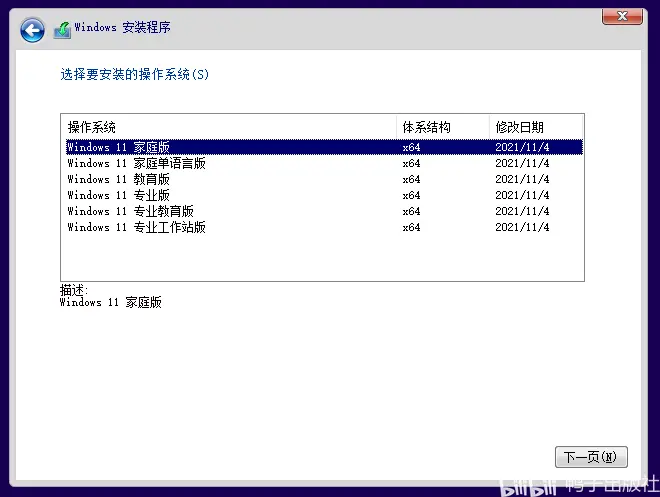This screenshot has width=660, height=497.
Task: Click x64 cell in 专业版 row
Action: (411, 195)
